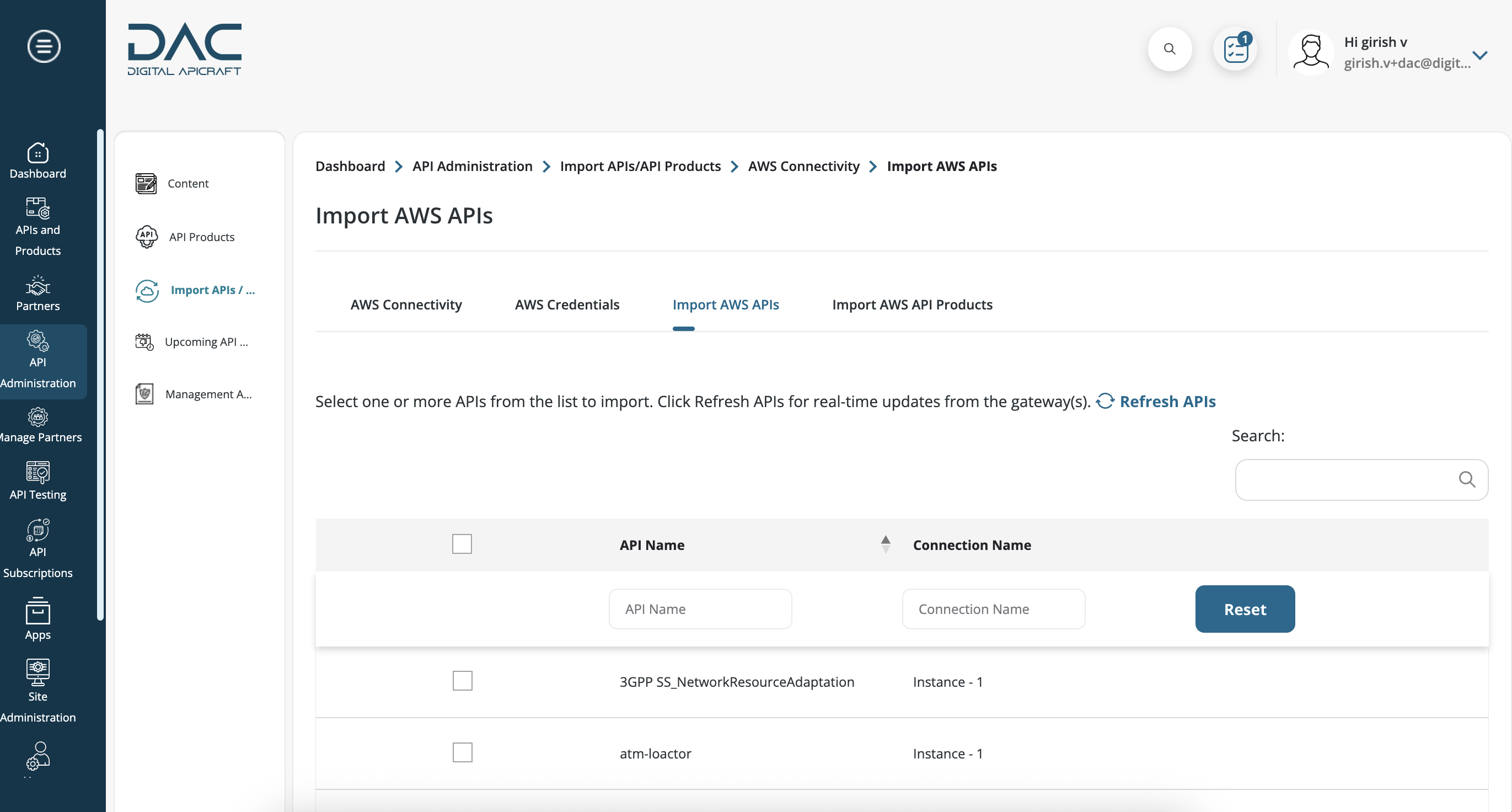Toggle the select-all header checkbox
1512x812 pixels.
coord(462,544)
